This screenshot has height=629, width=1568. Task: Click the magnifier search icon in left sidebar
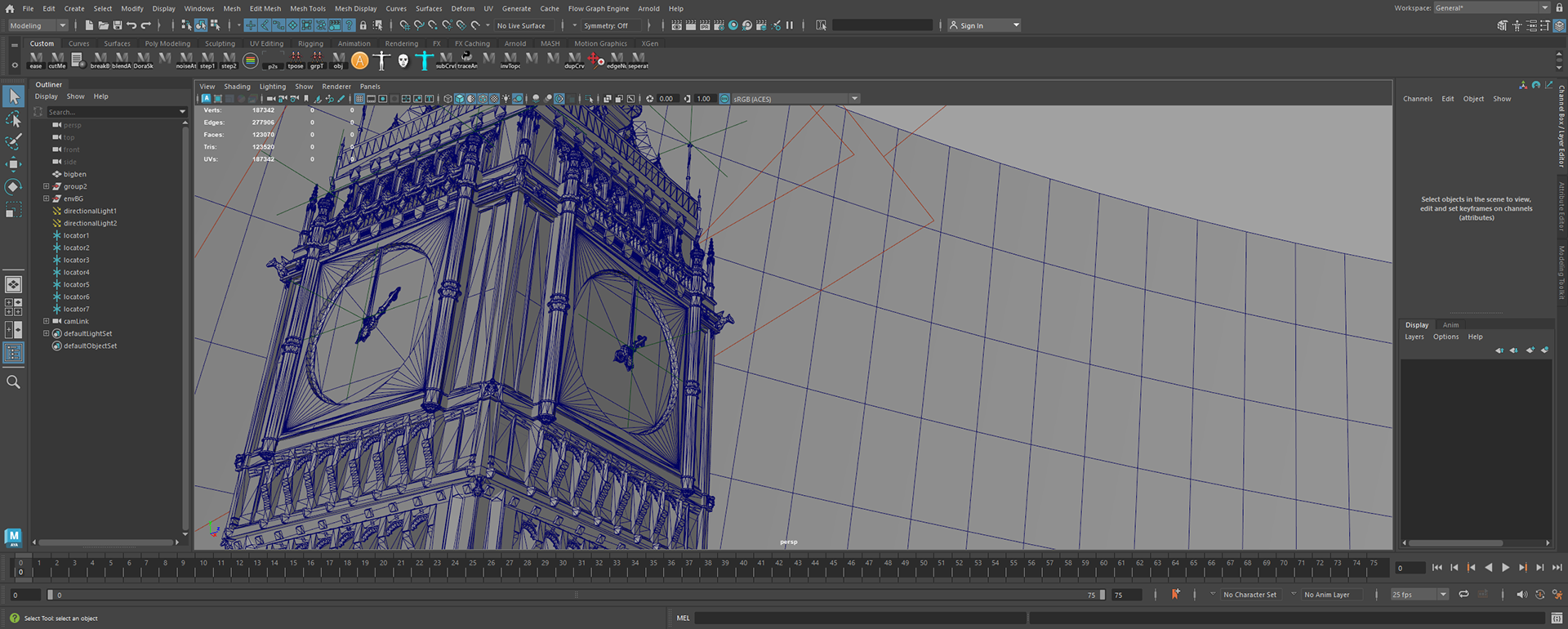(13, 381)
